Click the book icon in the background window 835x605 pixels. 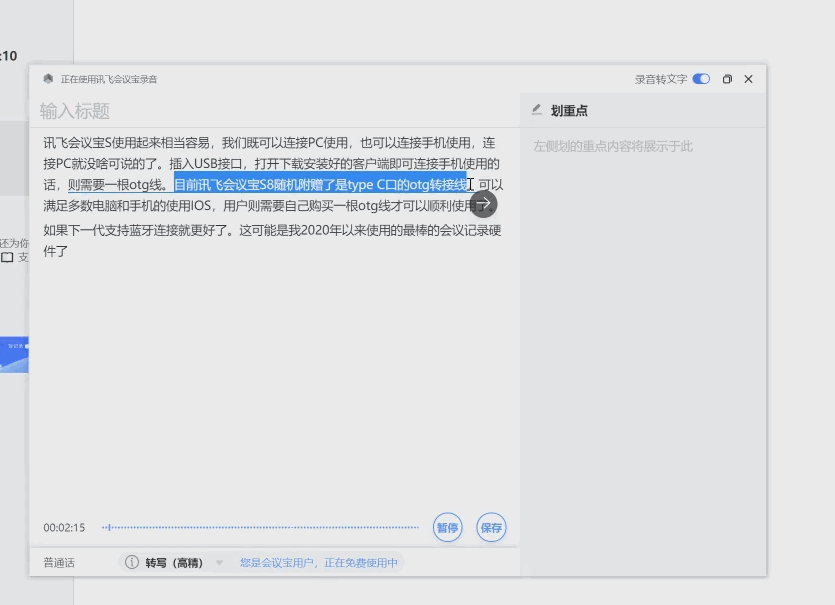pyautogui.click(x=7, y=258)
